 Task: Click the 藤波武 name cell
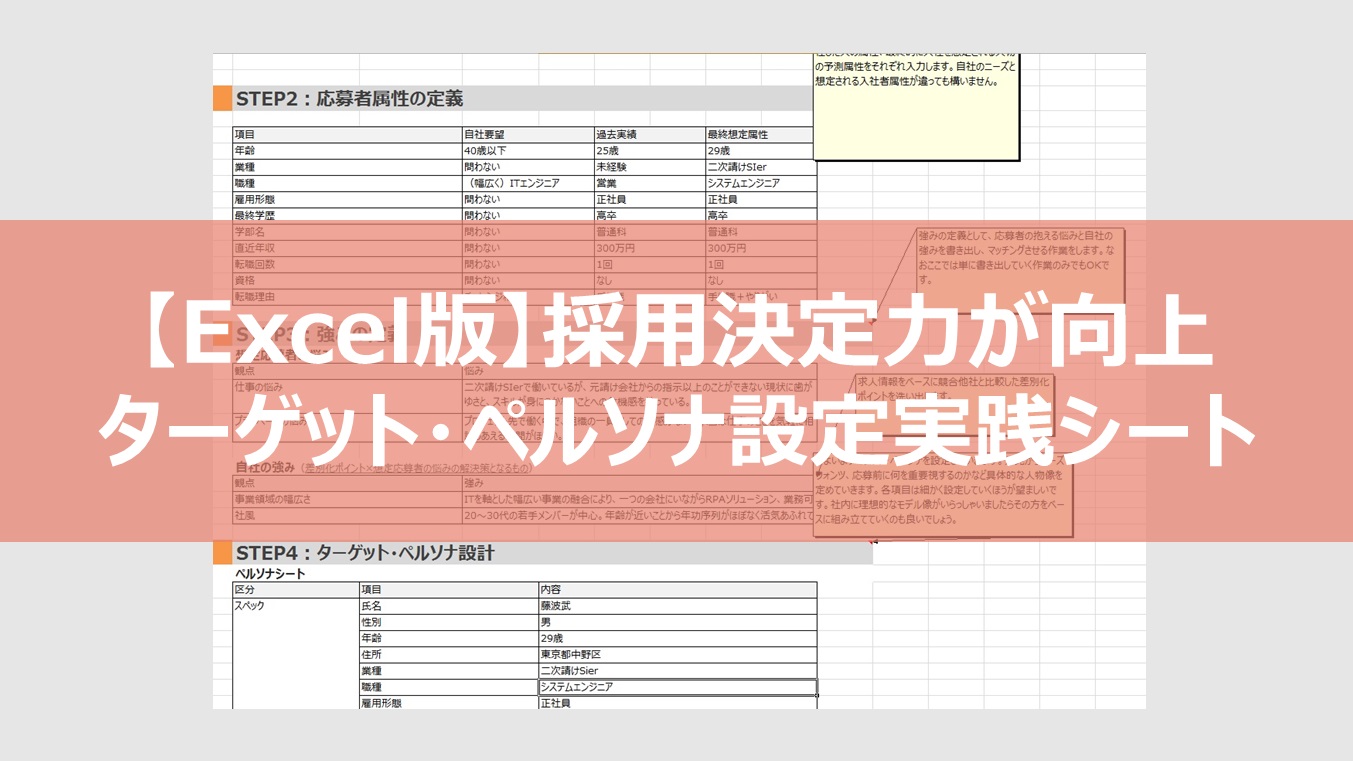[x=676, y=606]
